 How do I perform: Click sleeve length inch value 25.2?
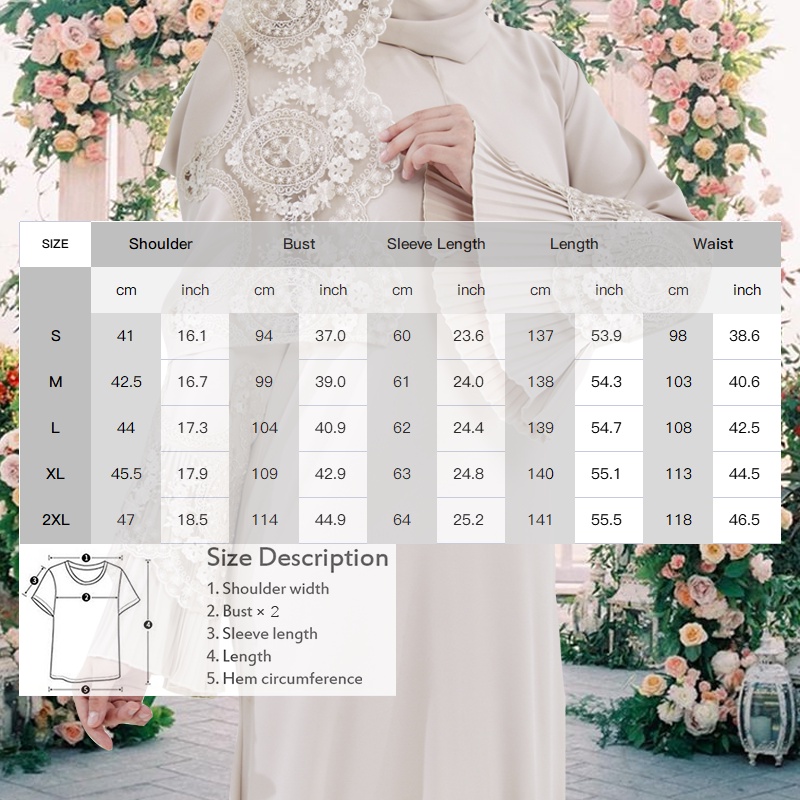(468, 520)
